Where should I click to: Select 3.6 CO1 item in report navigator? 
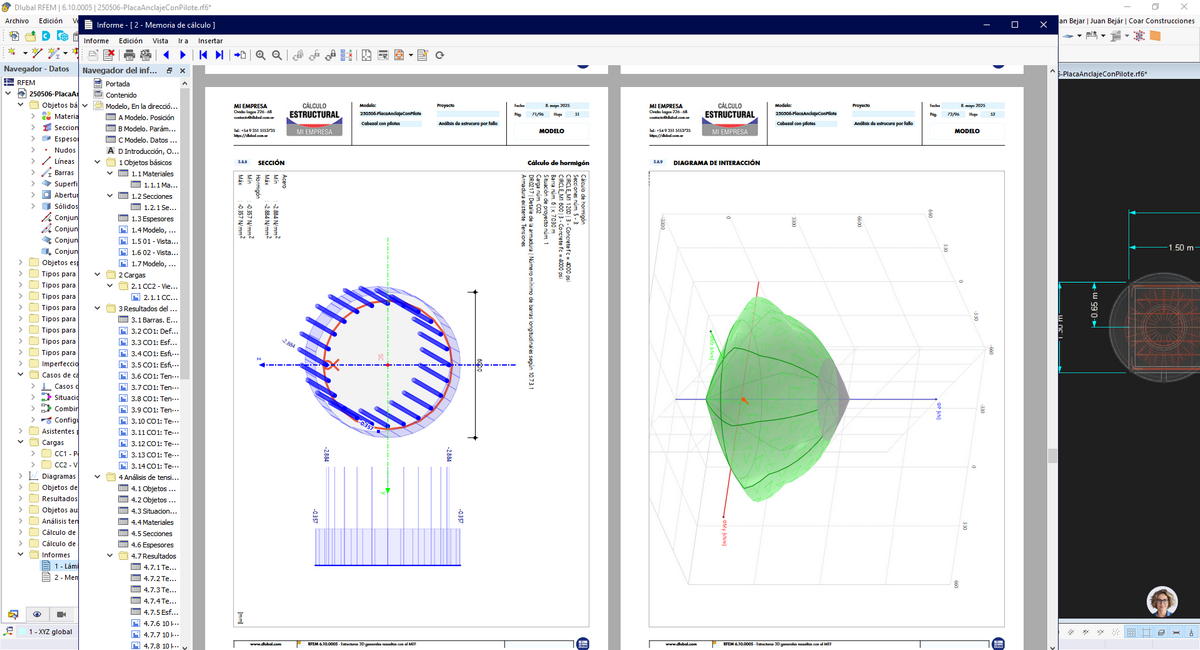pyautogui.click(x=154, y=376)
